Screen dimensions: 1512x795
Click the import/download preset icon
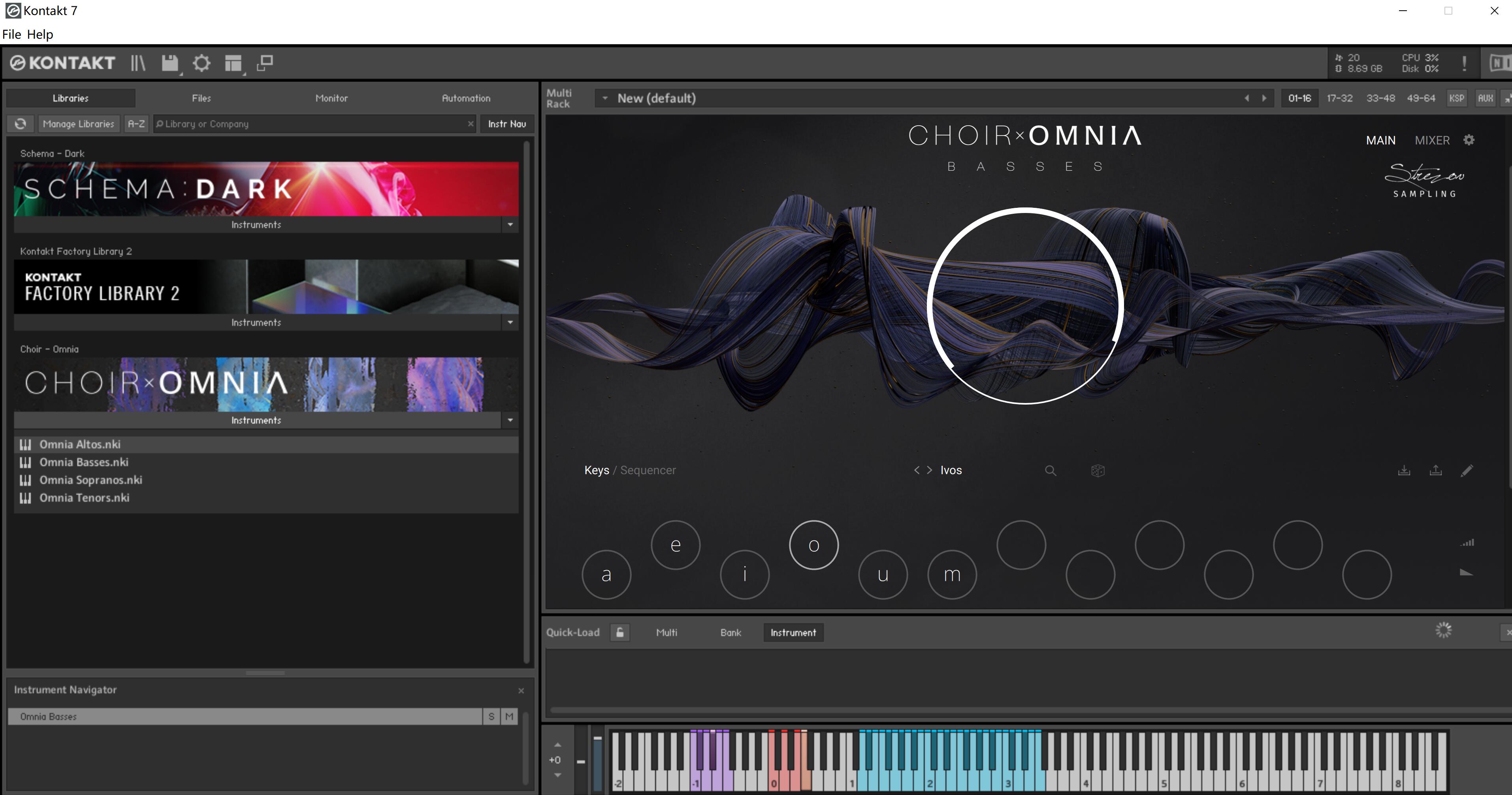coord(1404,470)
